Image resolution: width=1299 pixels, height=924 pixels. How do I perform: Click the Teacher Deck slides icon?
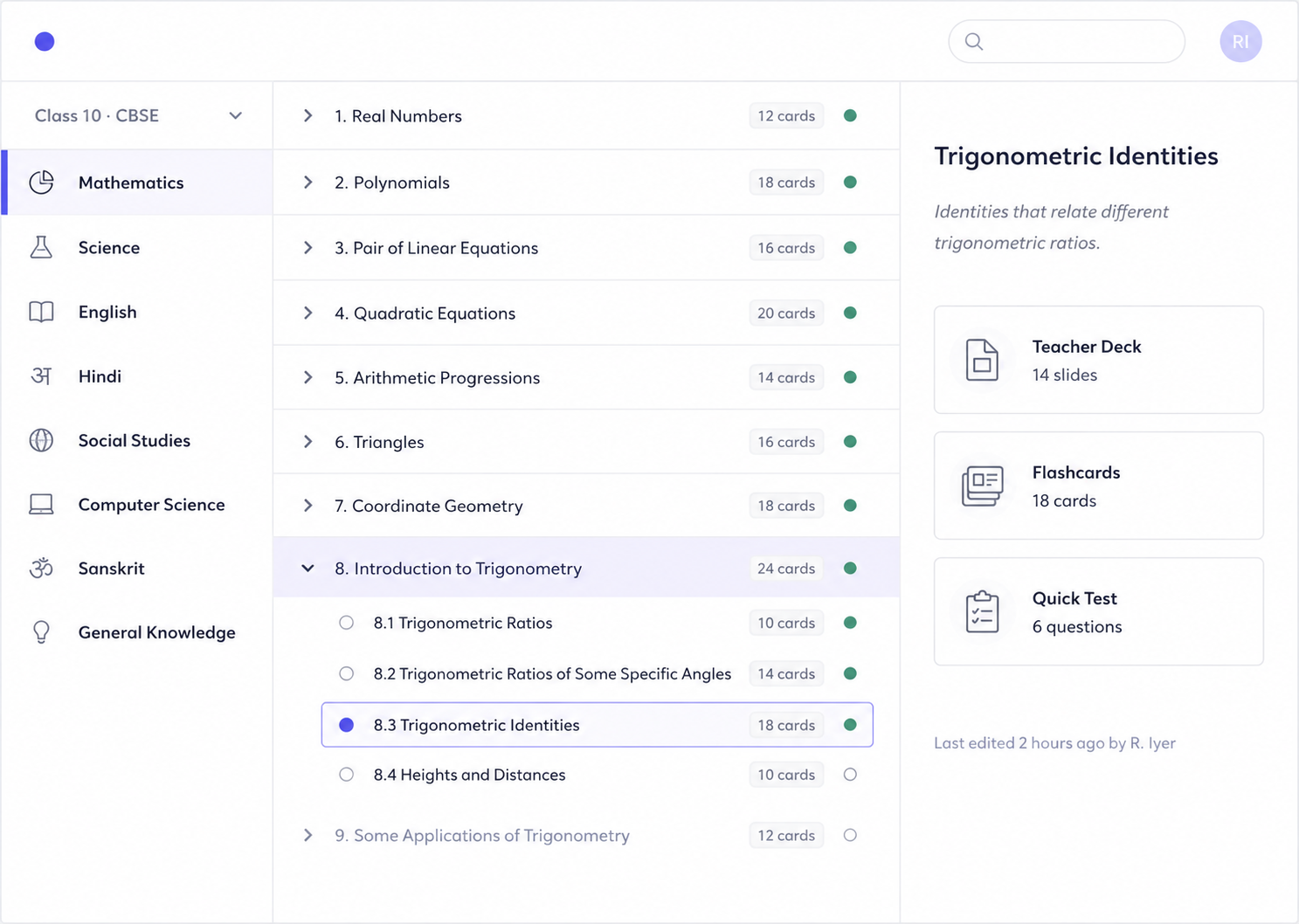coord(982,360)
